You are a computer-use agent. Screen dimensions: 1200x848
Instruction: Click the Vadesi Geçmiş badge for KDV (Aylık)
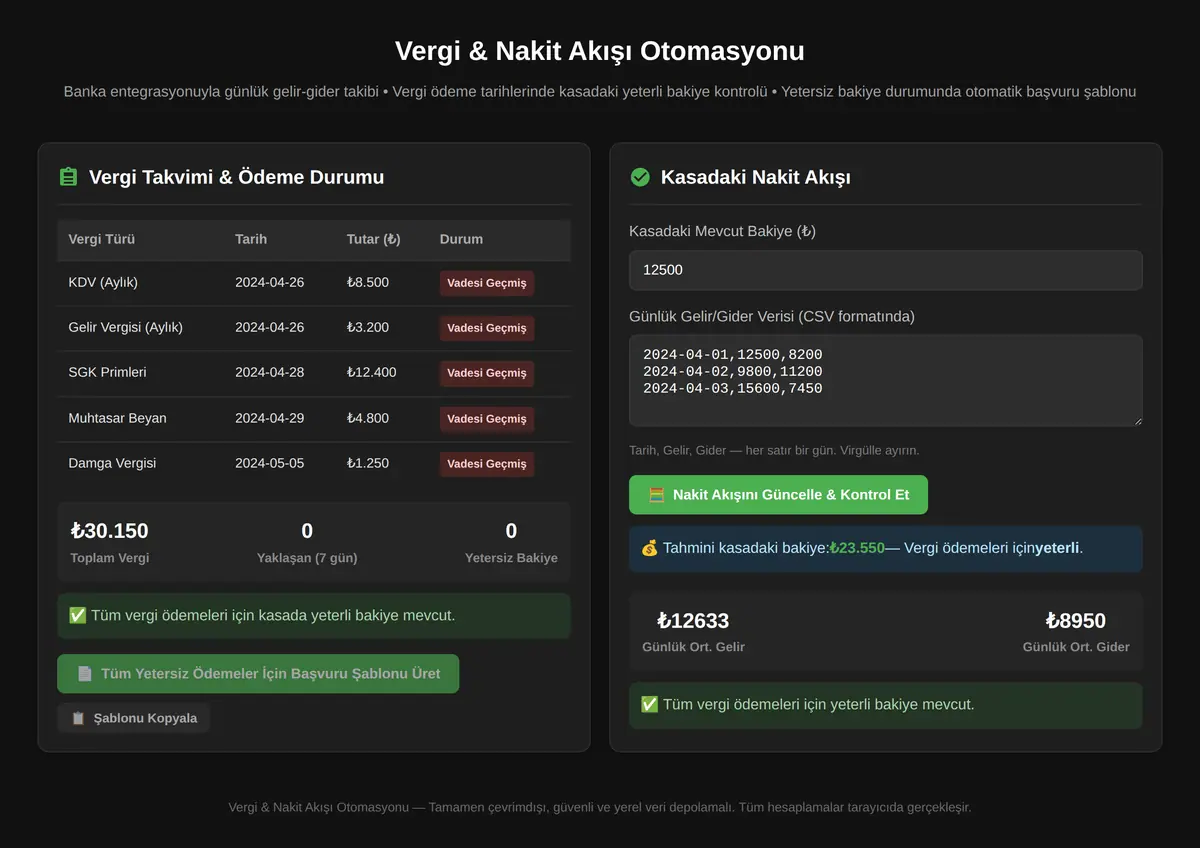pos(487,283)
